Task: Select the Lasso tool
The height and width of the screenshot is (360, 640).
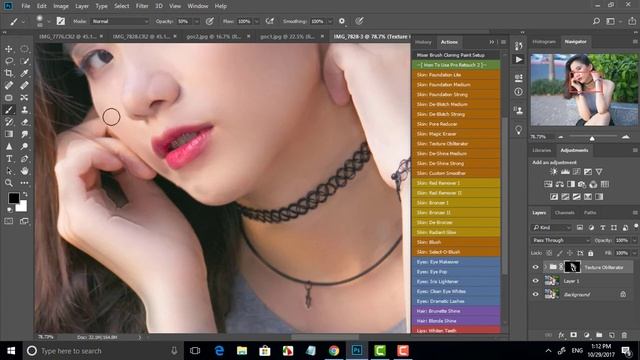Action: click(9, 61)
